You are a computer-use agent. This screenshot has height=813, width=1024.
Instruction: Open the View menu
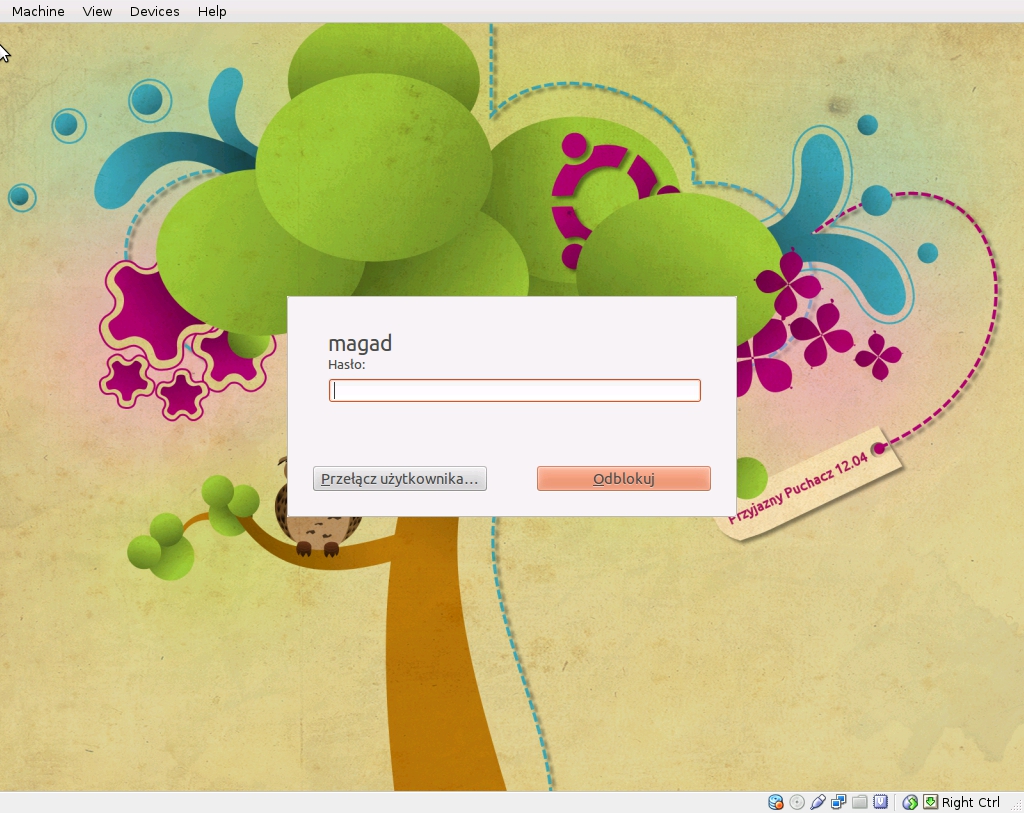pos(97,11)
